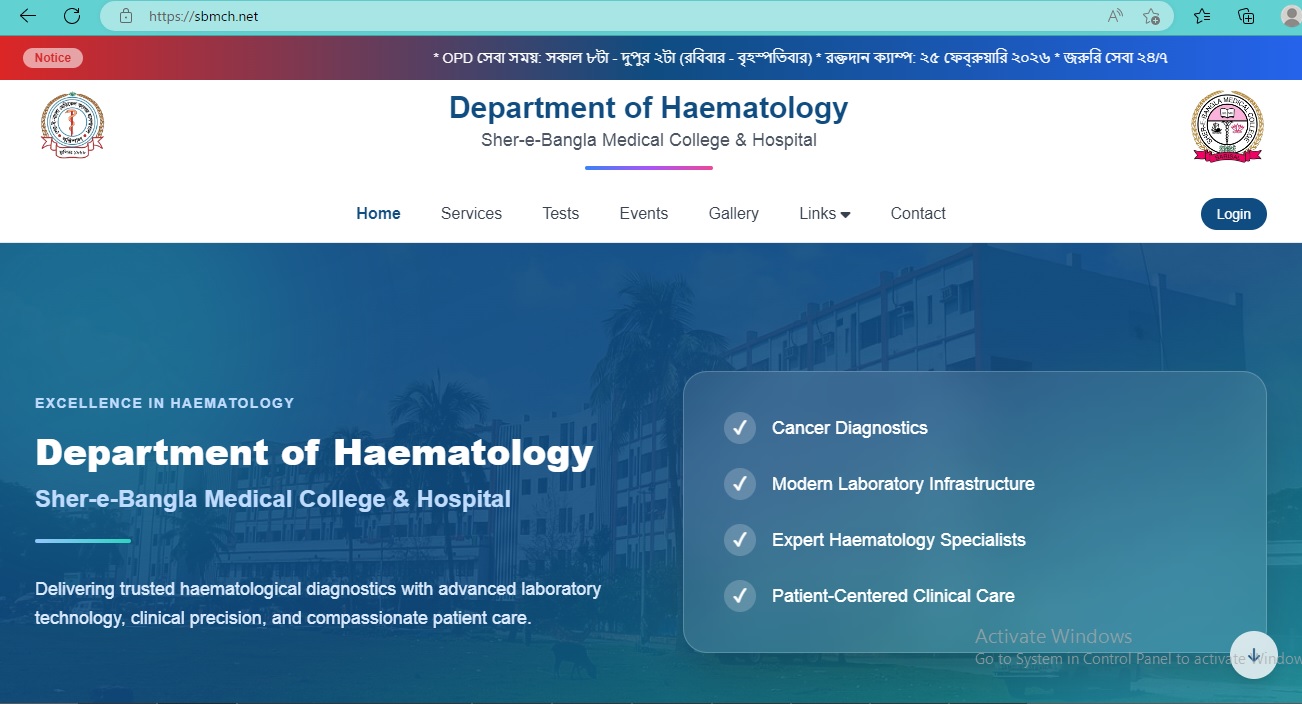Click the Patient-Centered Clinical Care checkmark
Image resolution: width=1302 pixels, height=704 pixels.
pyautogui.click(x=740, y=596)
